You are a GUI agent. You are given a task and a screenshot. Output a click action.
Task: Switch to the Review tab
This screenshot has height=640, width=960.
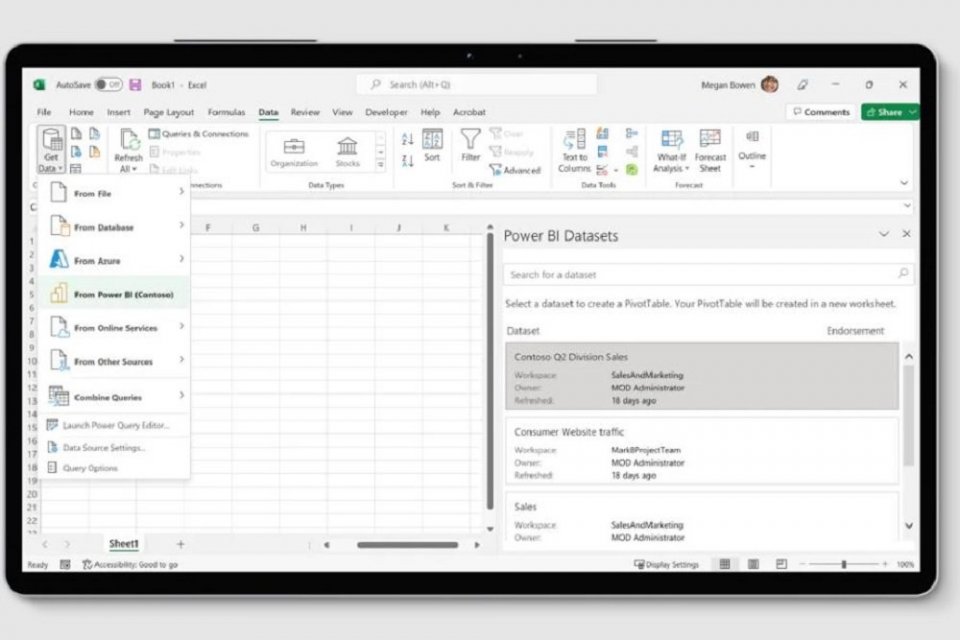tap(305, 112)
